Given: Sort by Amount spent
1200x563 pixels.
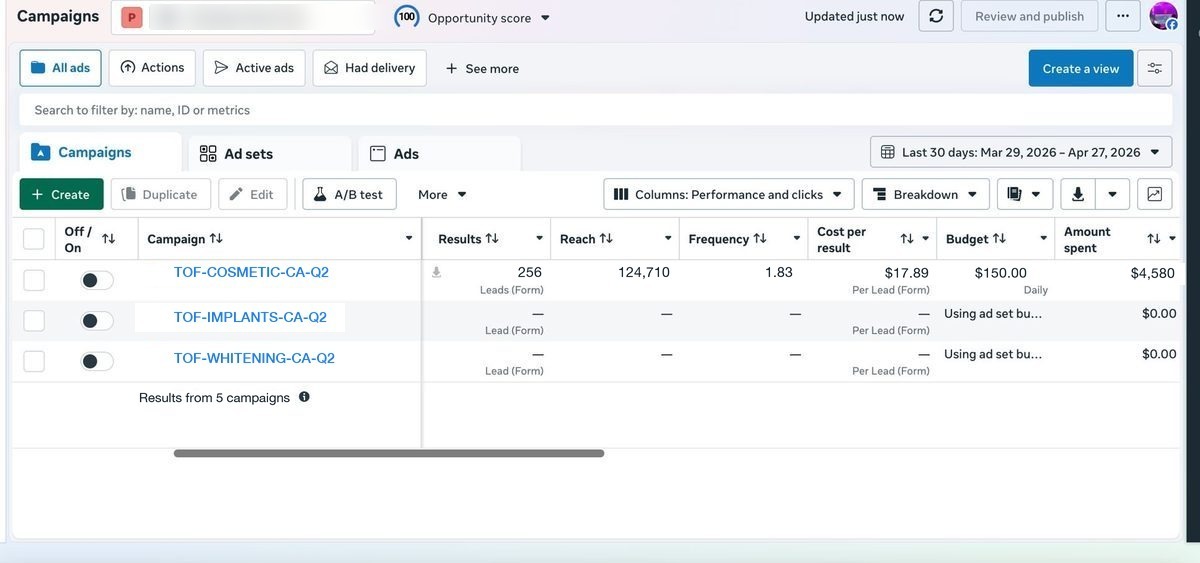Looking at the screenshot, I should 1154,239.
